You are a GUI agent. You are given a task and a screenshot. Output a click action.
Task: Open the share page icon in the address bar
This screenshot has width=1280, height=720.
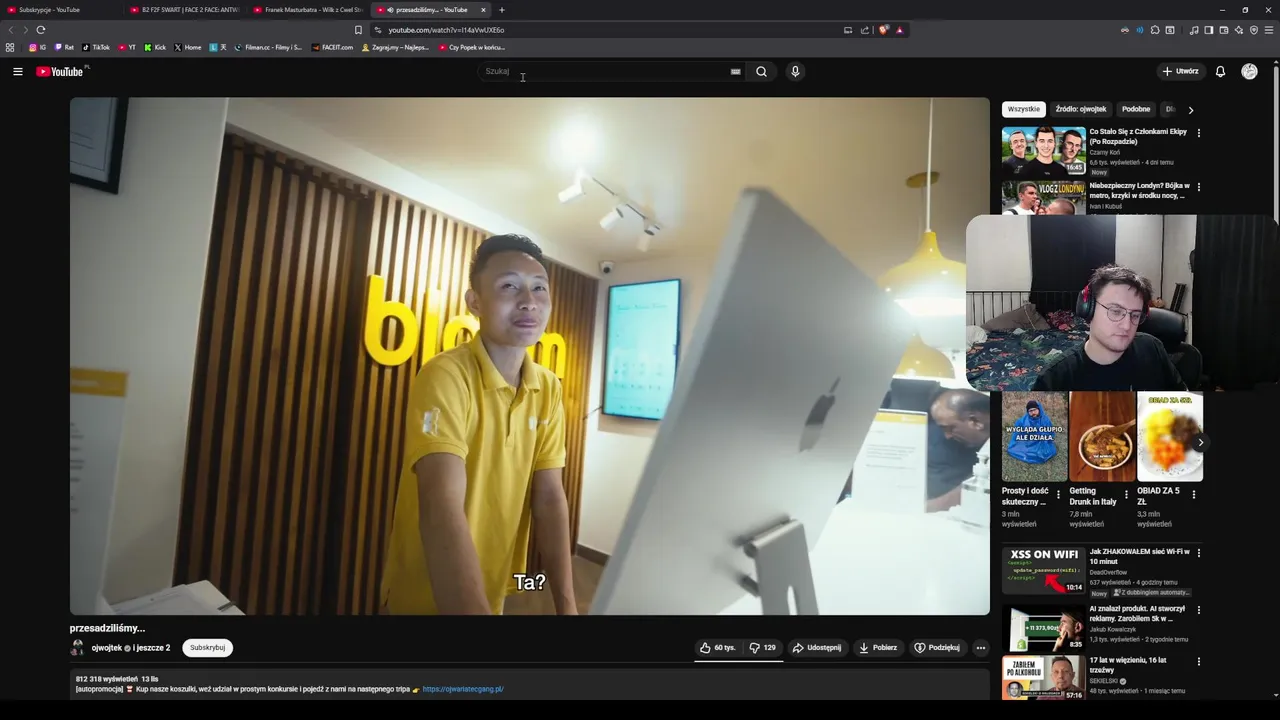click(x=865, y=30)
